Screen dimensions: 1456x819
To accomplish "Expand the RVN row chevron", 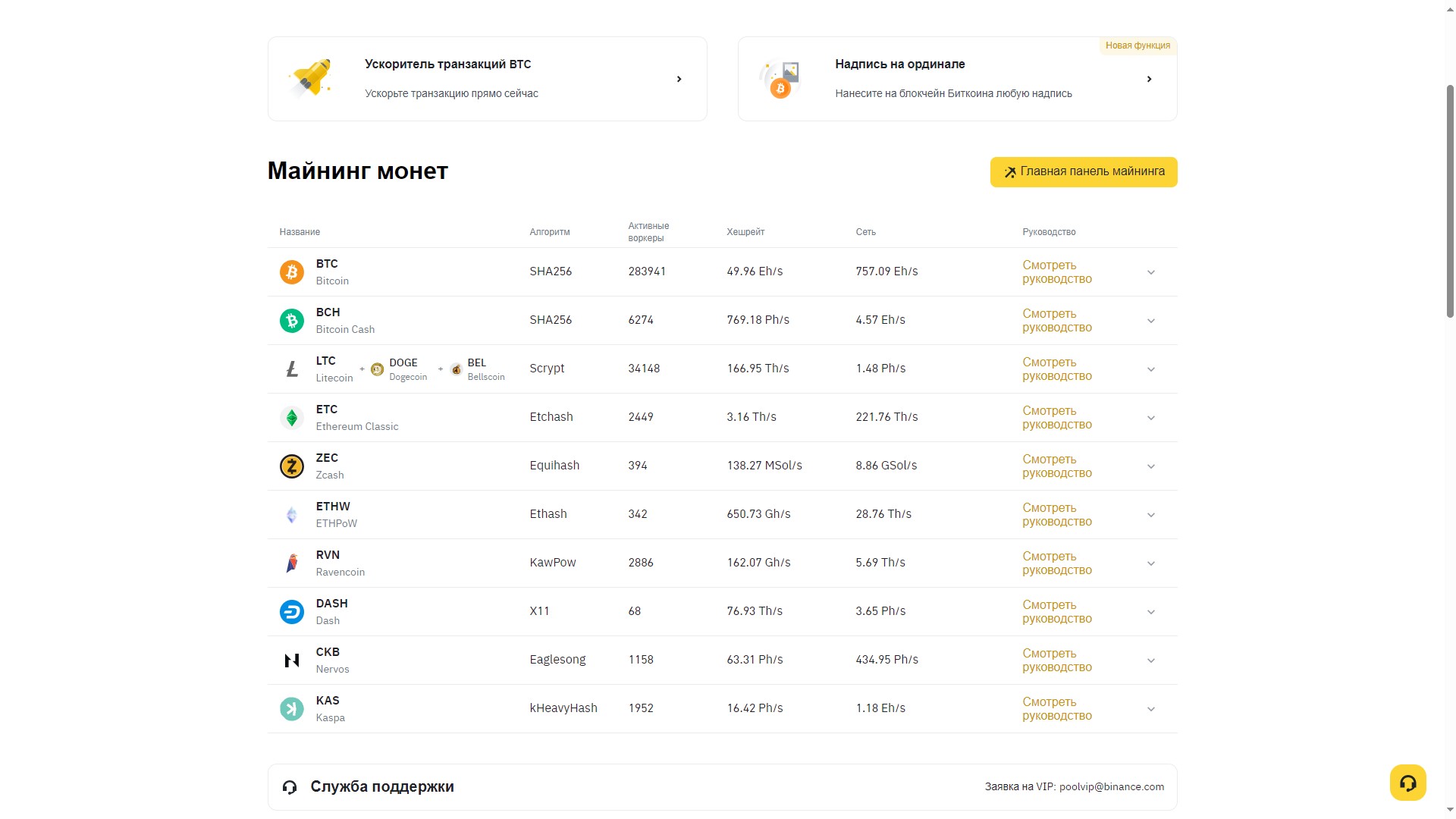I will 1151,563.
